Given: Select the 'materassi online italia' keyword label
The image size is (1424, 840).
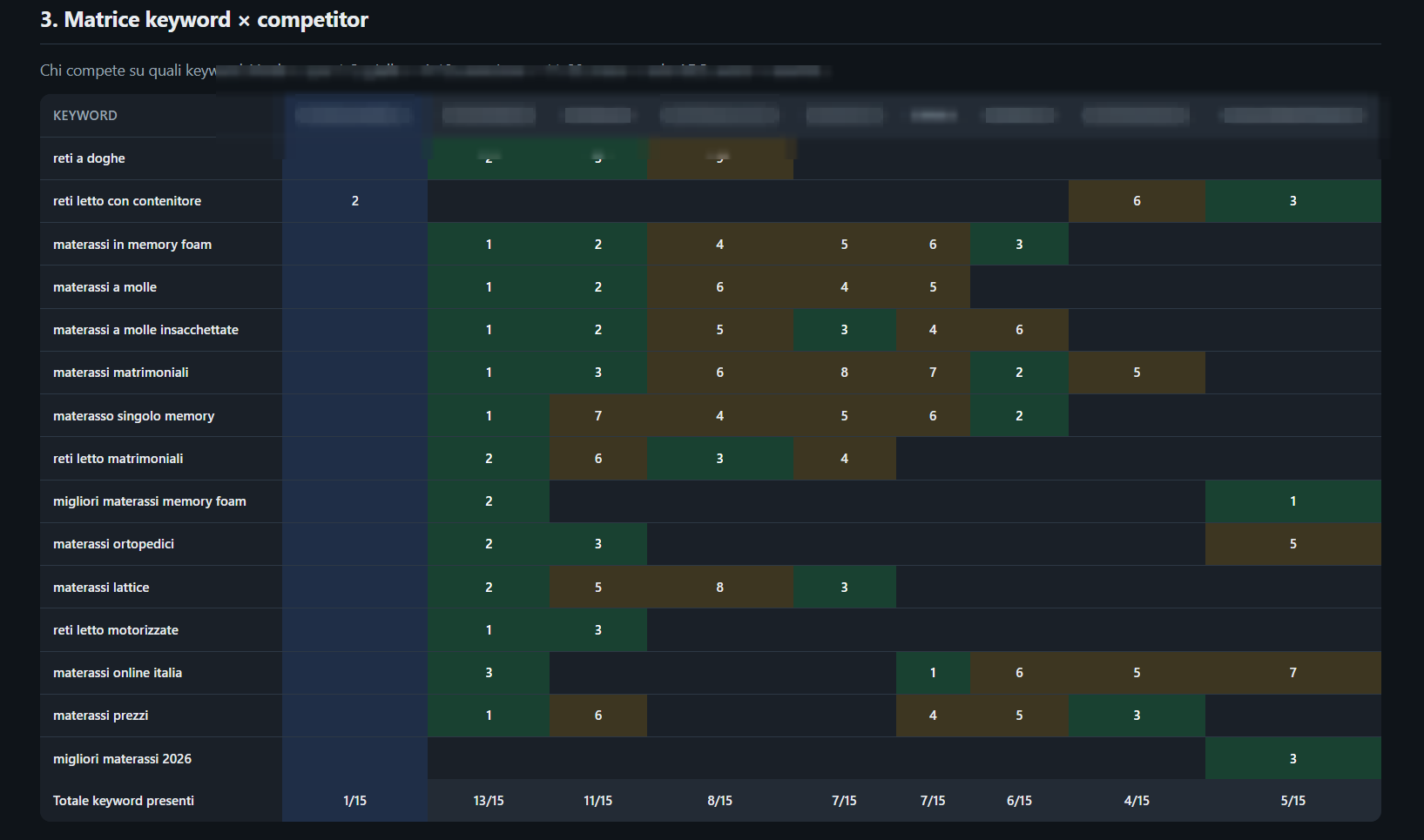Looking at the screenshot, I should click(118, 673).
